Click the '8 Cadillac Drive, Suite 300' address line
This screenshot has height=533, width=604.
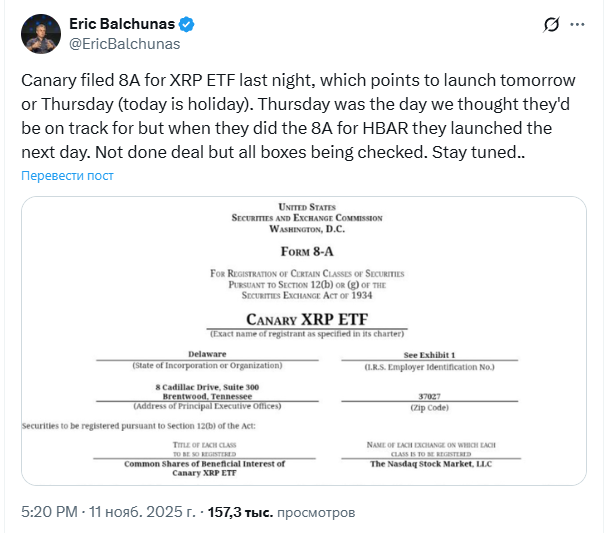click(x=207, y=387)
